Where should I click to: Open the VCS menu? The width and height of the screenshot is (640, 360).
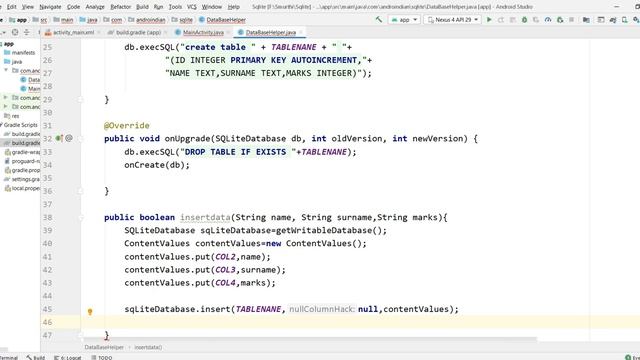192,7
